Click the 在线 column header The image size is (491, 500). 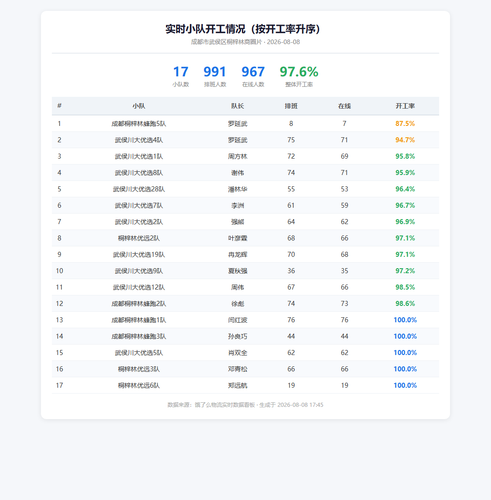[344, 106]
